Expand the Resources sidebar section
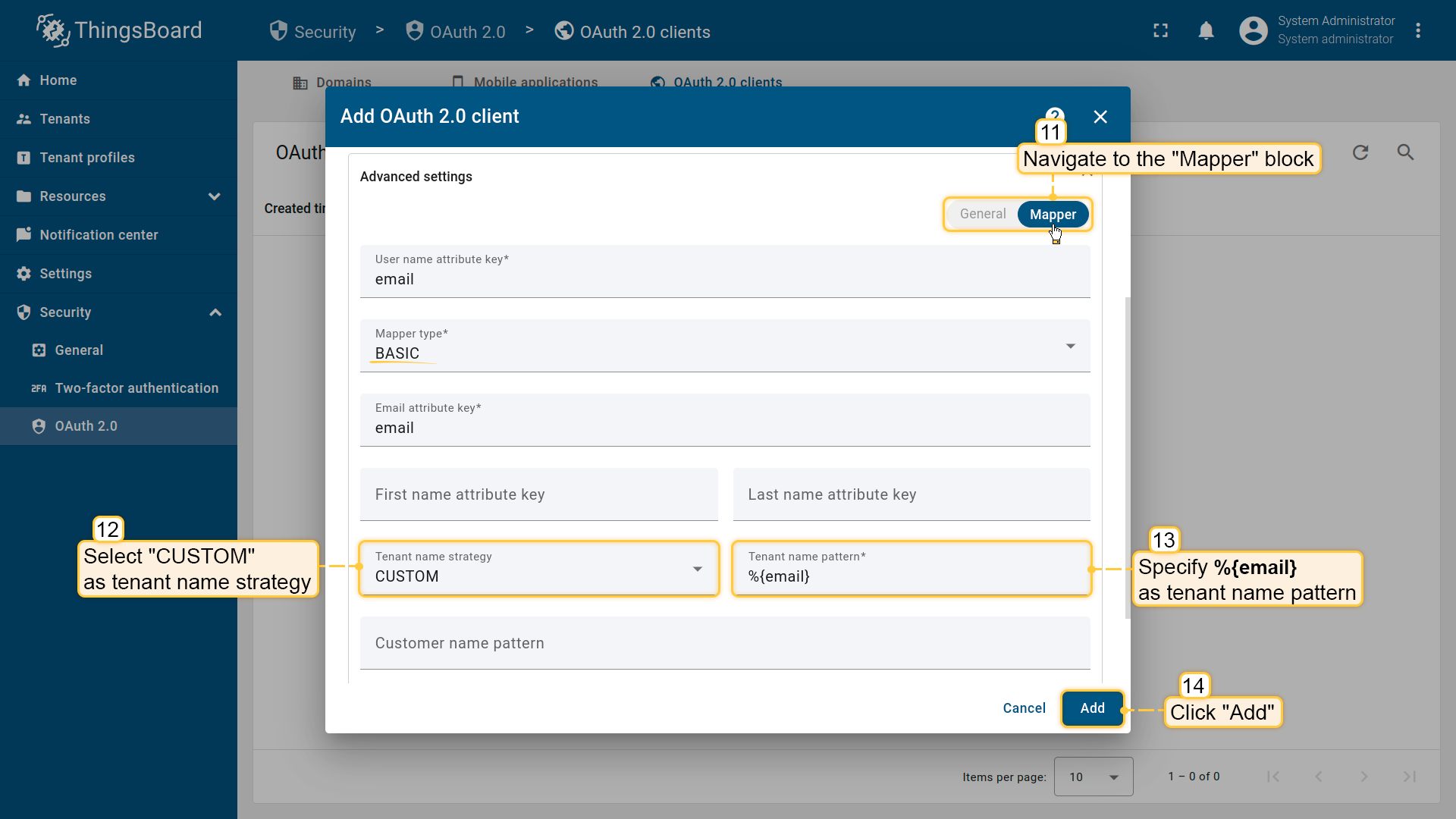This screenshot has height=819, width=1456. coord(215,196)
